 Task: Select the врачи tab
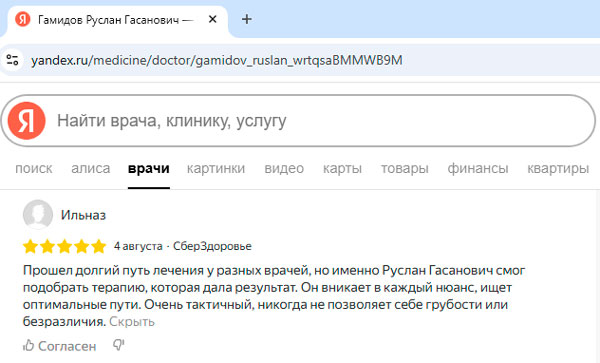point(149,168)
